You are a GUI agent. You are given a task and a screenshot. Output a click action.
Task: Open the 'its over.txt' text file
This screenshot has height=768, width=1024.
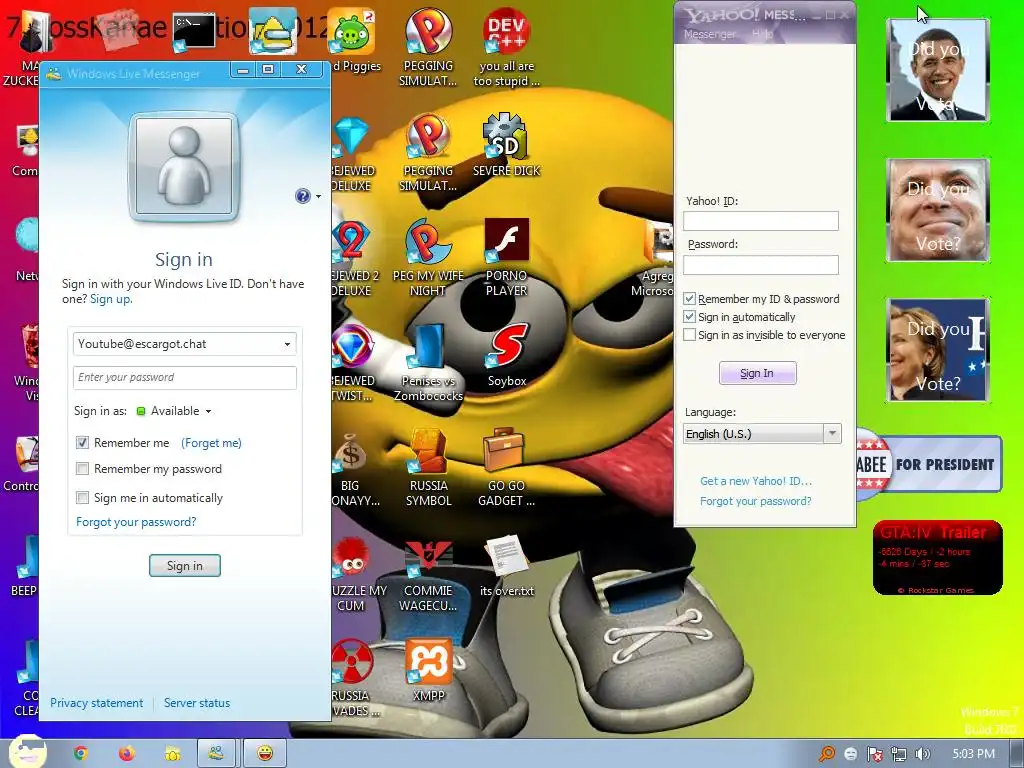click(507, 566)
